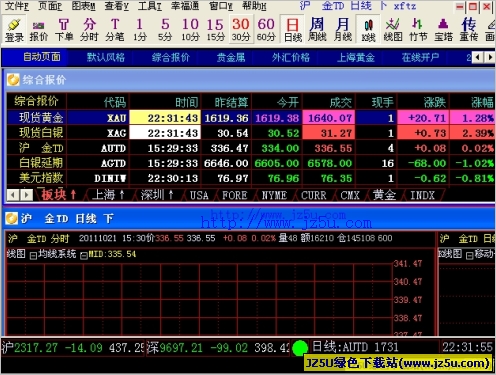Select the 30分 period icon
The image size is (496, 375).
coord(241,30)
